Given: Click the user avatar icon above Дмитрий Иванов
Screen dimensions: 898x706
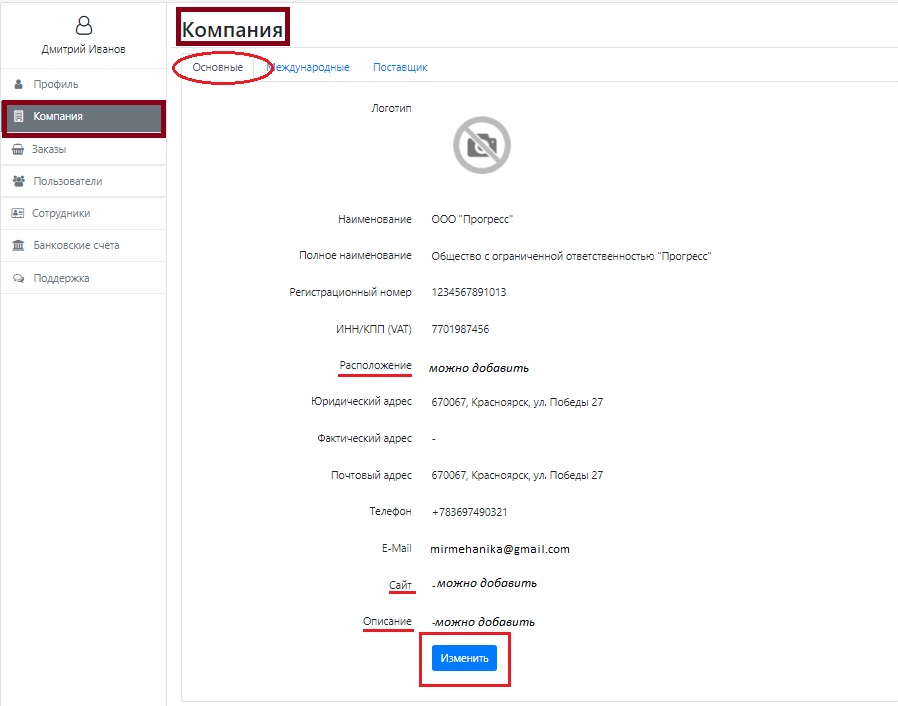Looking at the screenshot, I should tap(84, 26).
